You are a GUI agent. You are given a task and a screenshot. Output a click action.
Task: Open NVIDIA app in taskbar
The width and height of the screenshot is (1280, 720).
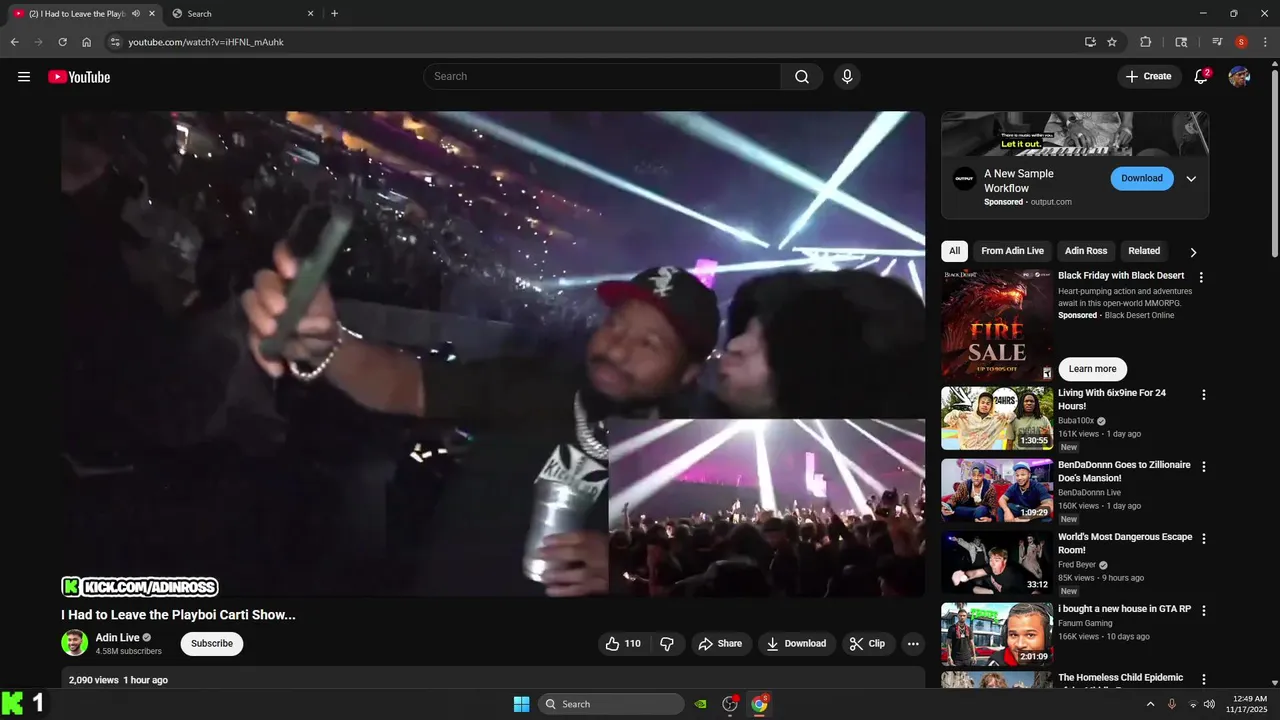click(x=701, y=704)
